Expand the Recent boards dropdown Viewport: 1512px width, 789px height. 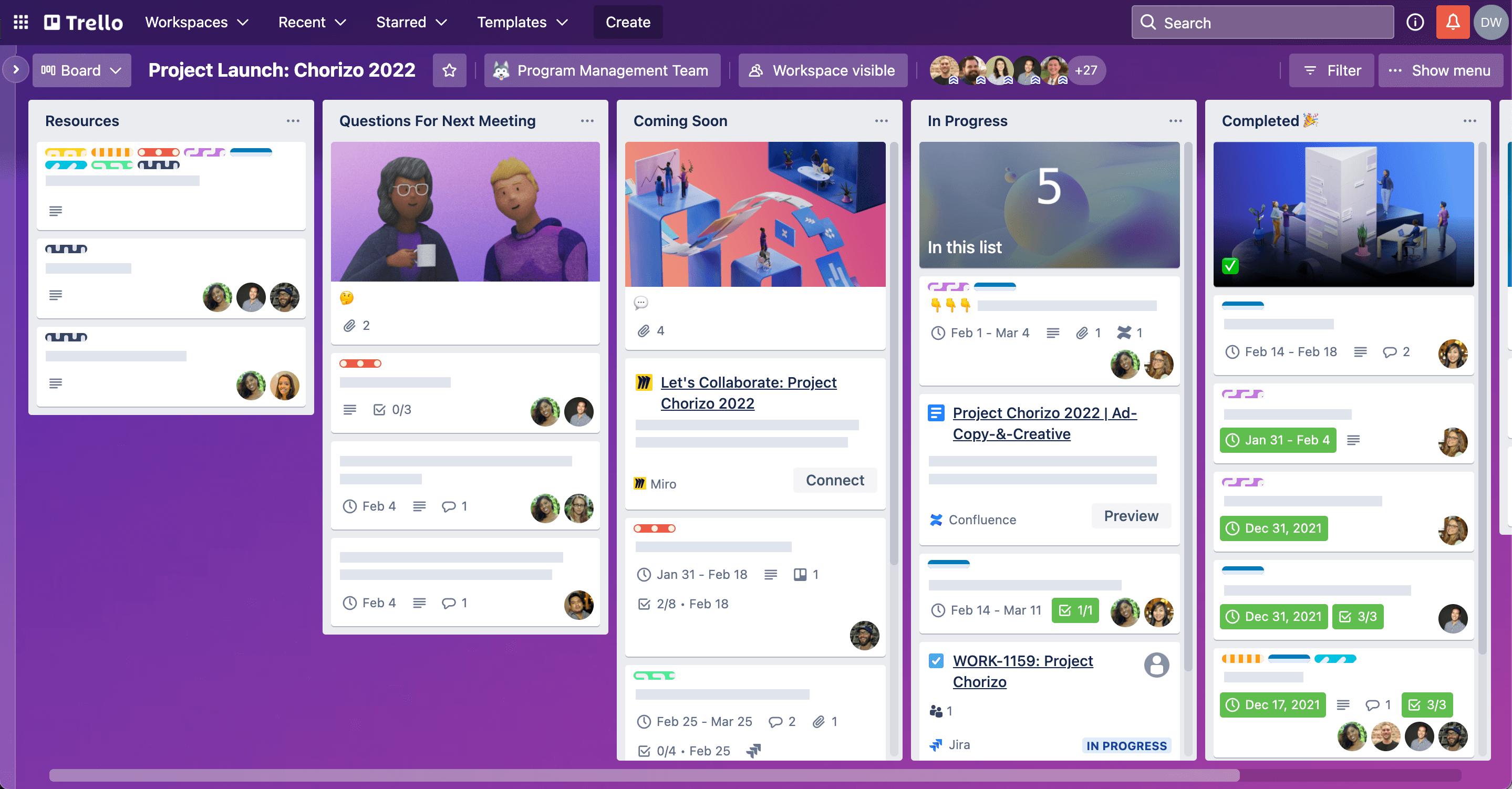[312, 22]
